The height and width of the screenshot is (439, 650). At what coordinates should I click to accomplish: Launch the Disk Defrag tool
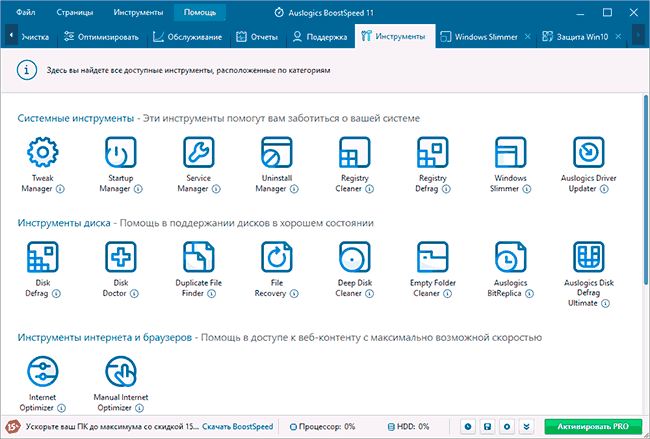pos(43,257)
